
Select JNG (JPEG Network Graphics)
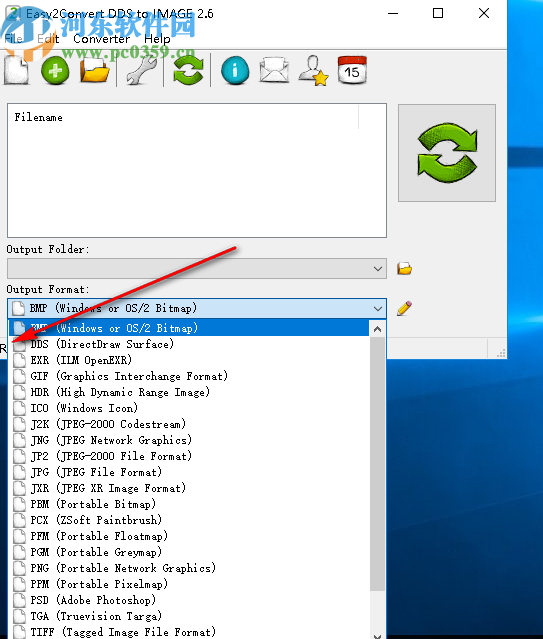coord(189,440)
